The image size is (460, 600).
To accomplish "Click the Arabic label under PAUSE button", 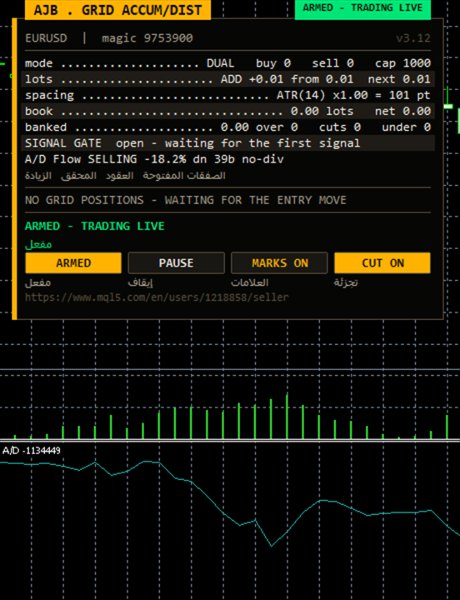I will click(x=140, y=283).
